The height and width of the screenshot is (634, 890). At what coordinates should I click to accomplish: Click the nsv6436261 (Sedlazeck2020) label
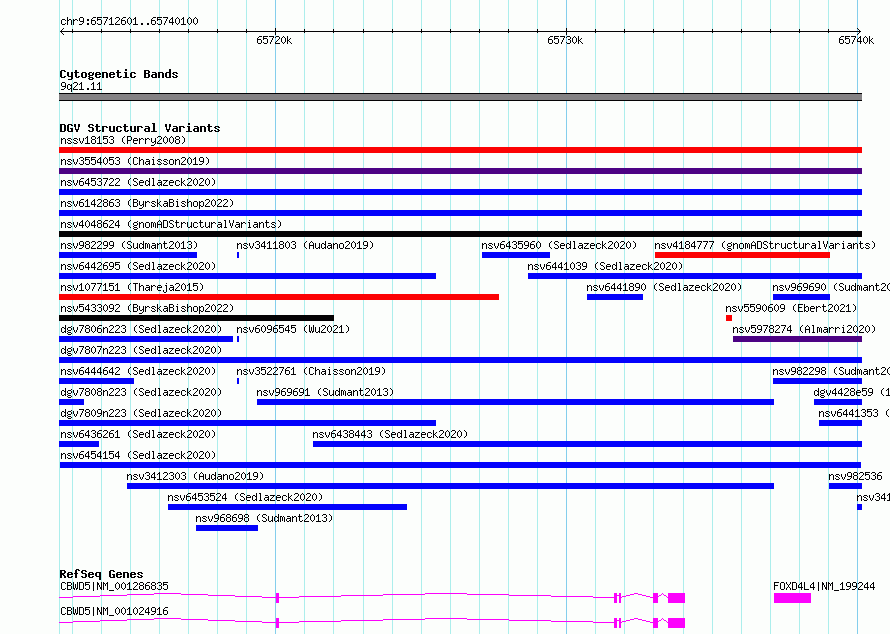click(138, 434)
